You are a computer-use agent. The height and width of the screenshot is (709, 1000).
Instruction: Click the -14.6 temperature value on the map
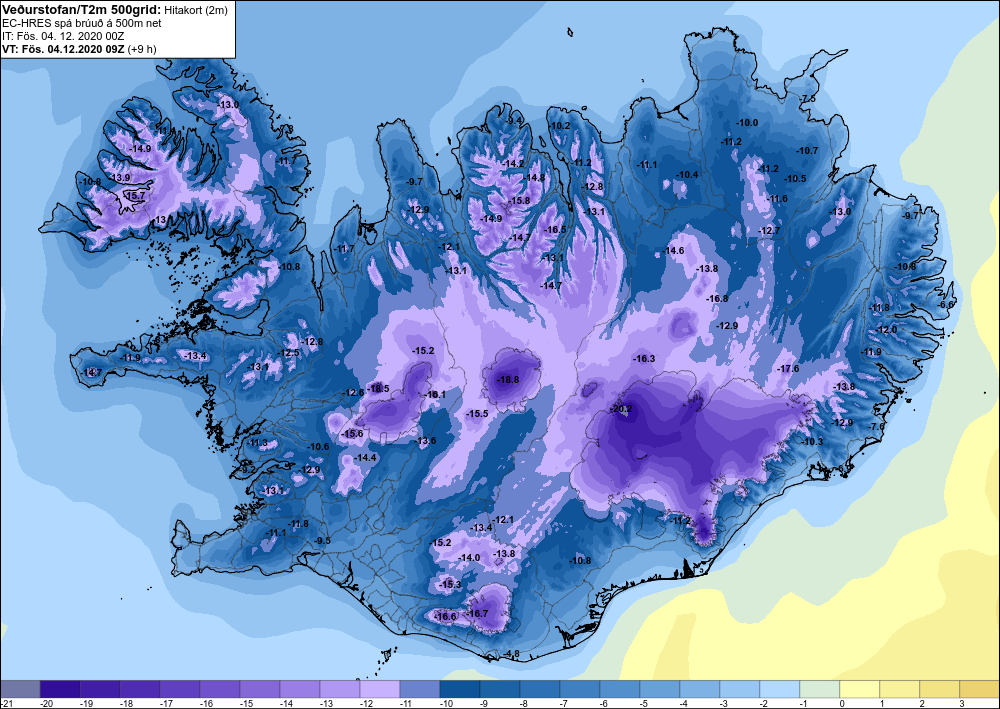pos(673,251)
